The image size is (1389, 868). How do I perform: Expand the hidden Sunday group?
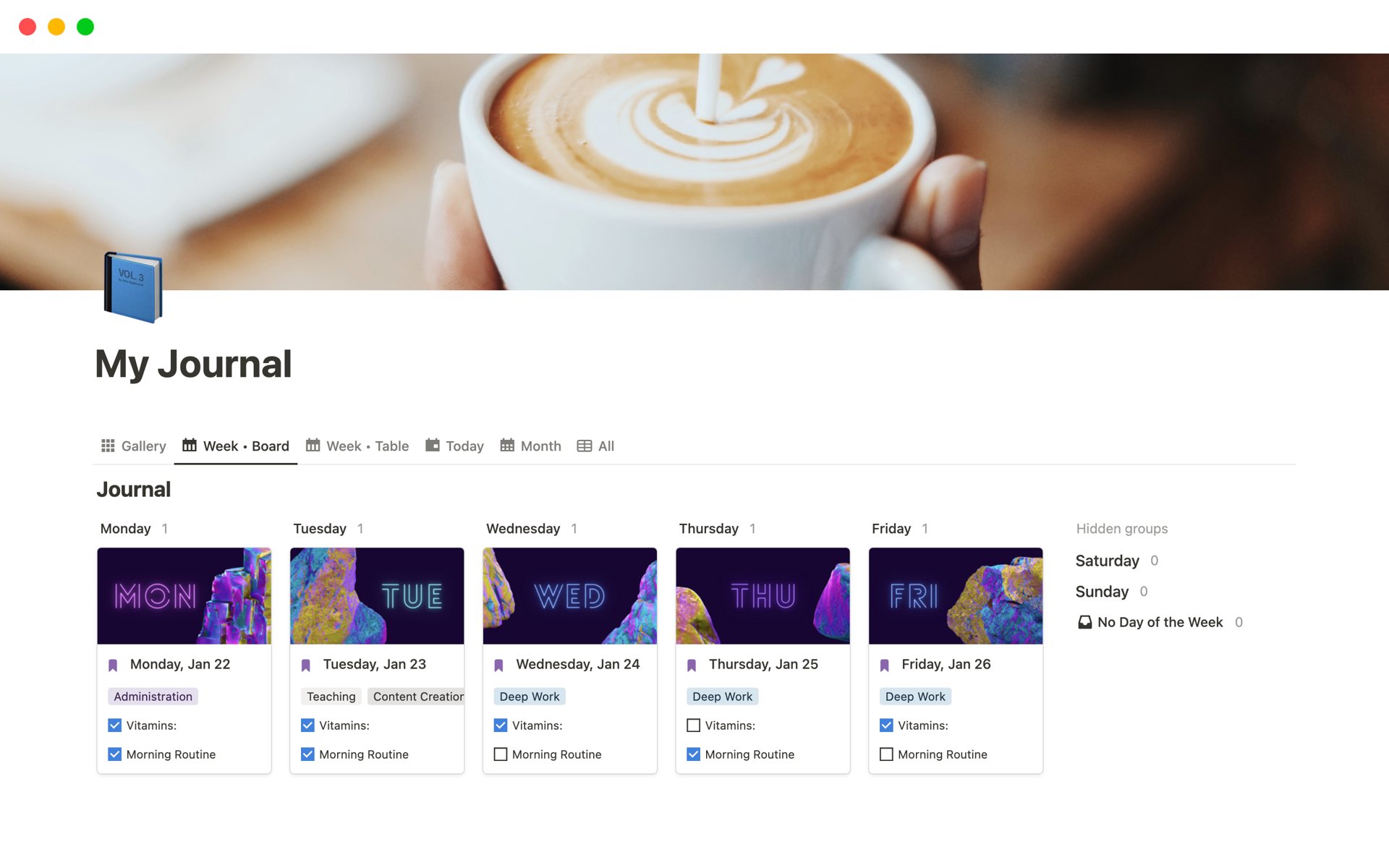pyautogui.click(x=1102, y=592)
